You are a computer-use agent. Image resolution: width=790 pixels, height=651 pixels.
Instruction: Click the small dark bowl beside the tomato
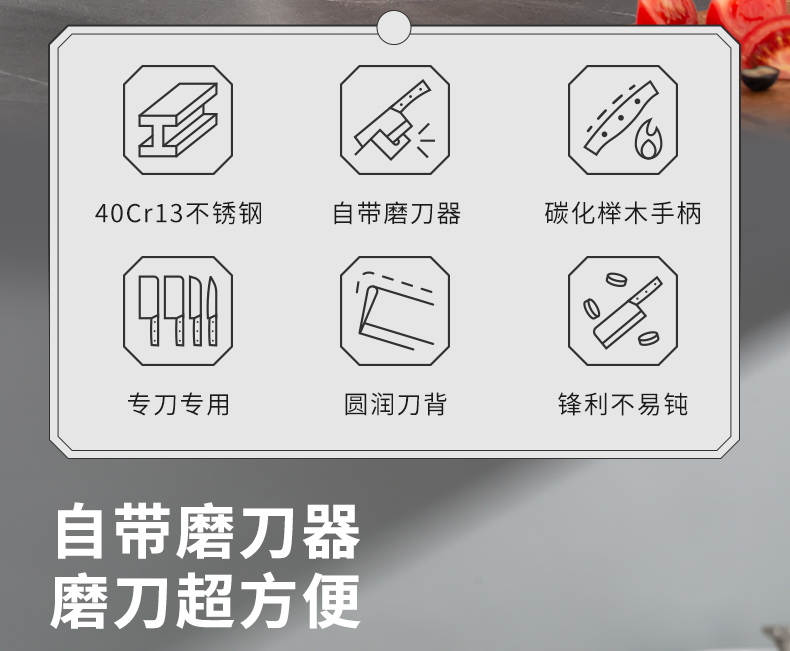pos(760,78)
